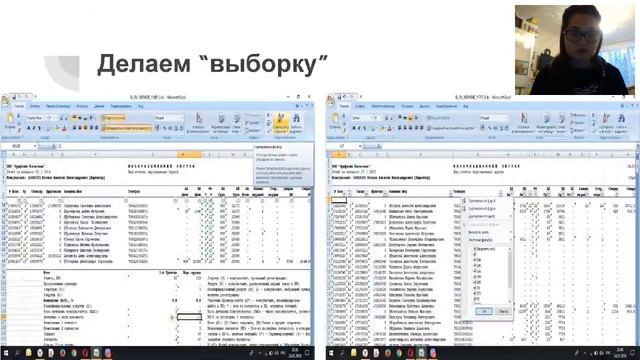This screenshot has width=640, height=360.
Task: Toggle Select All checkbox in filter list
Action: pos(475,249)
